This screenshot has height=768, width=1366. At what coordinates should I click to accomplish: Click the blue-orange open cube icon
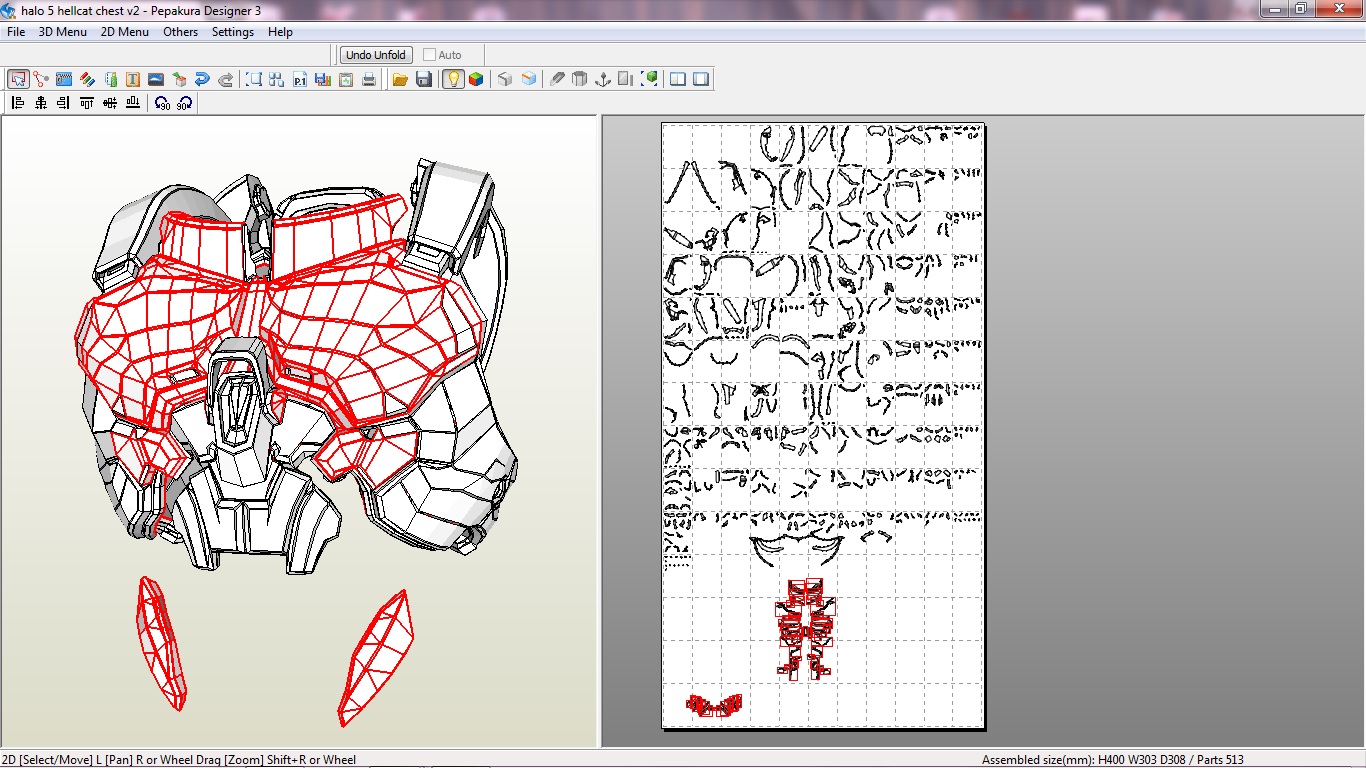(528, 79)
